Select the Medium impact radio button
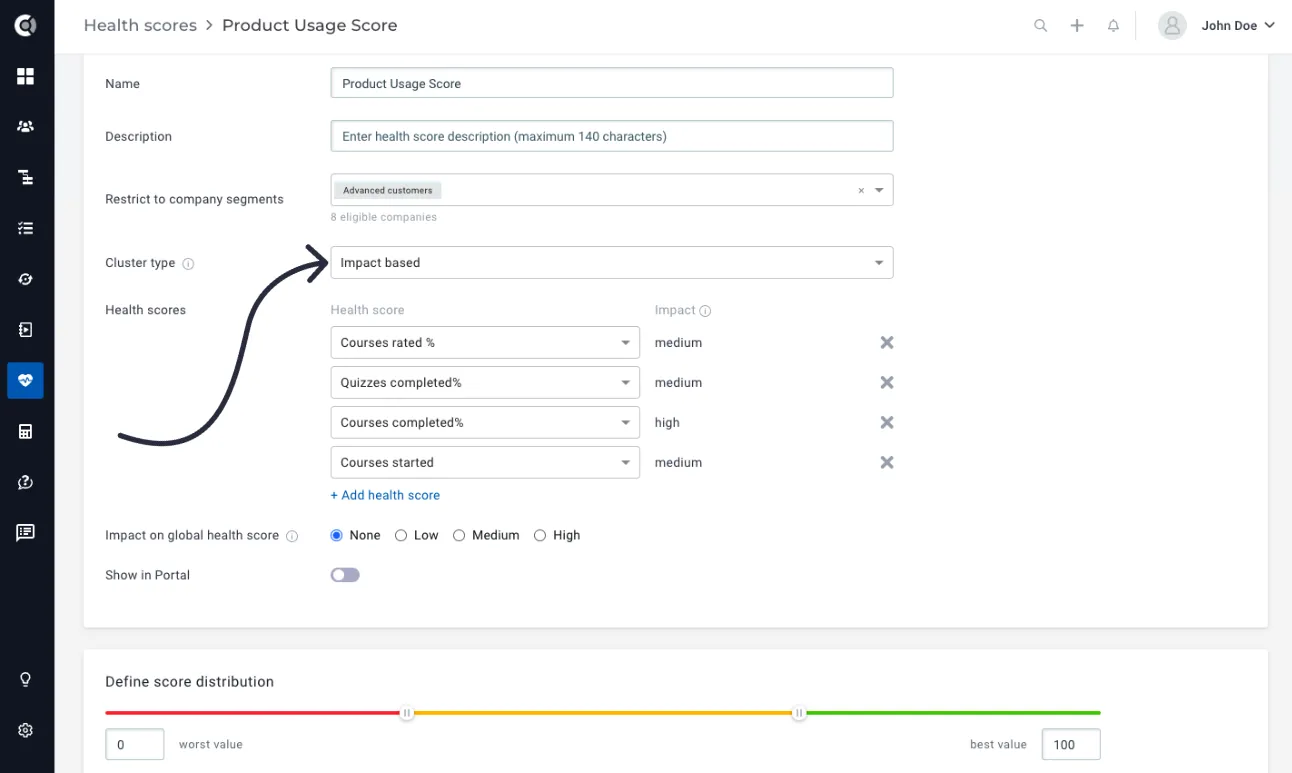1292x773 pixels. coord(459,535)
